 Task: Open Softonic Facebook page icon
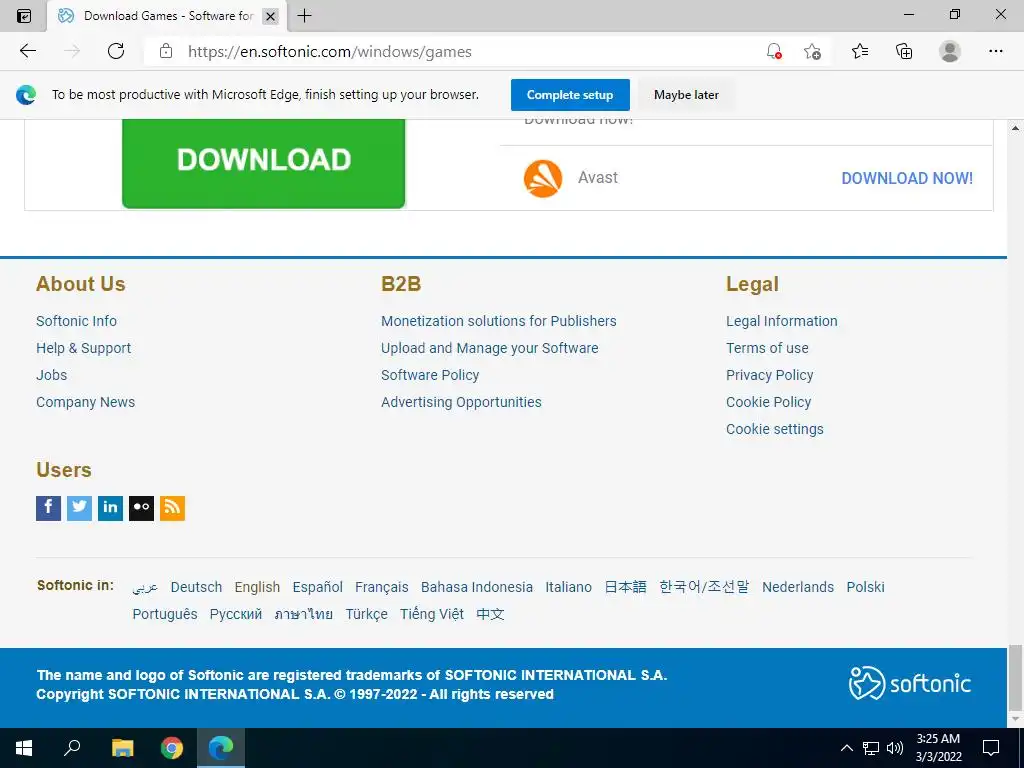(x=48, y=508)
